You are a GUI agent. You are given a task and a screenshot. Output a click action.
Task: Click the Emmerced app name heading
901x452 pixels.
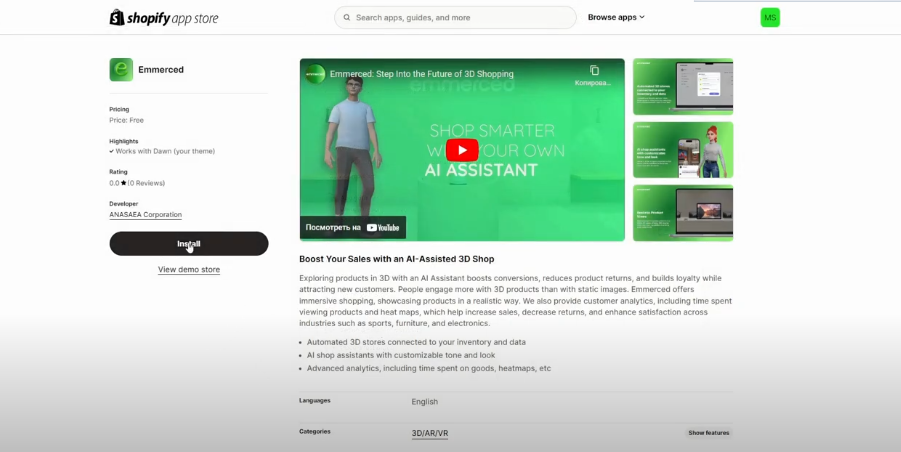[161, 69]
